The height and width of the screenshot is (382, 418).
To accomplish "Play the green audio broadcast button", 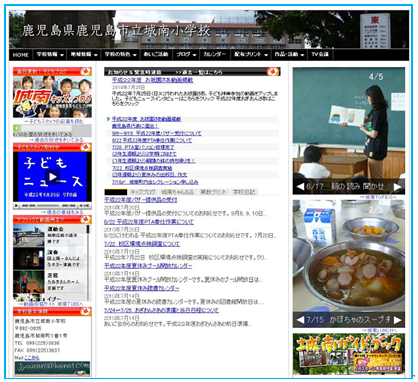I will [16, 128].
